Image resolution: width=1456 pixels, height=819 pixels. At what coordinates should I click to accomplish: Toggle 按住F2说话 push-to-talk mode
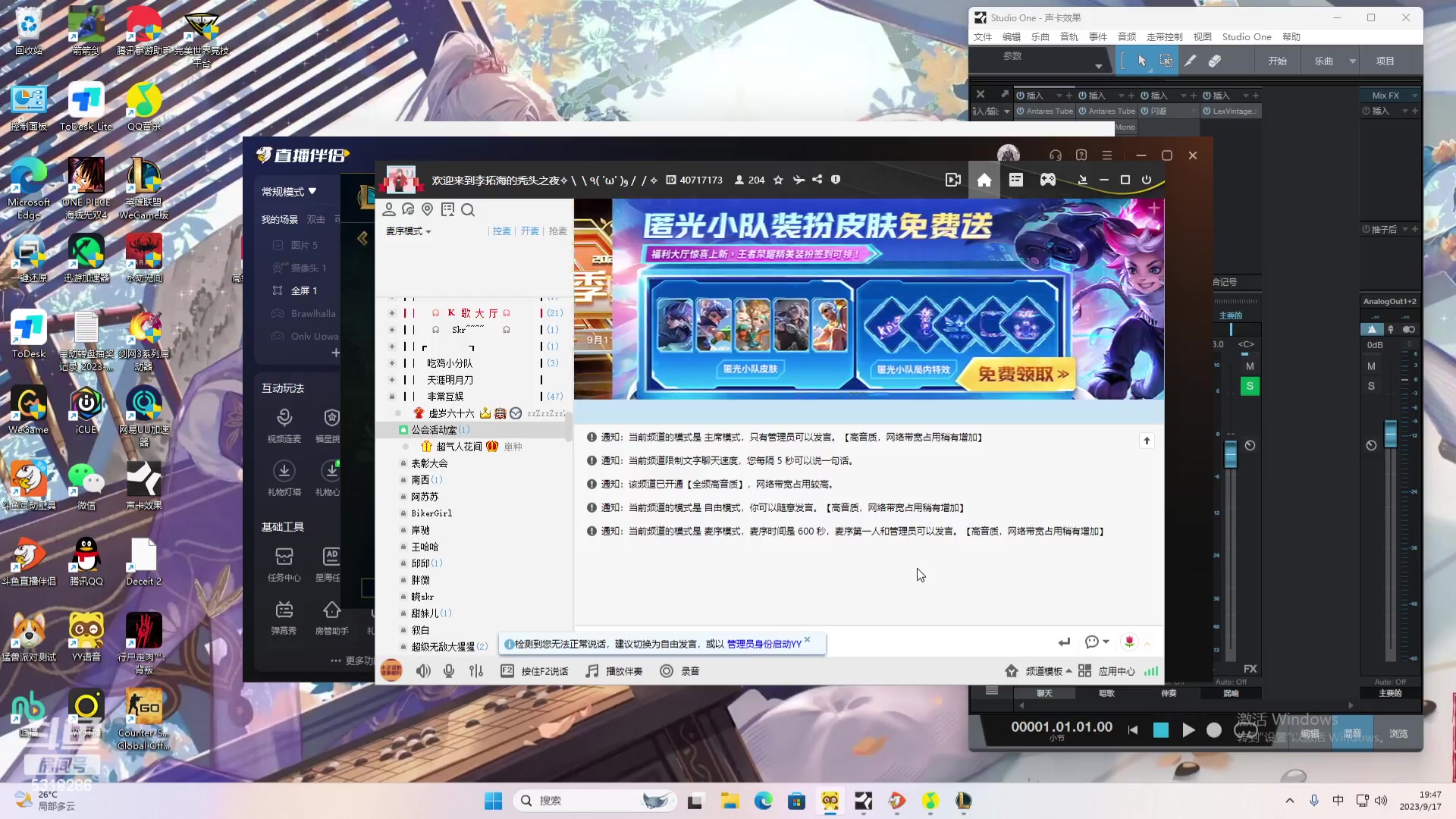[535, 671]
